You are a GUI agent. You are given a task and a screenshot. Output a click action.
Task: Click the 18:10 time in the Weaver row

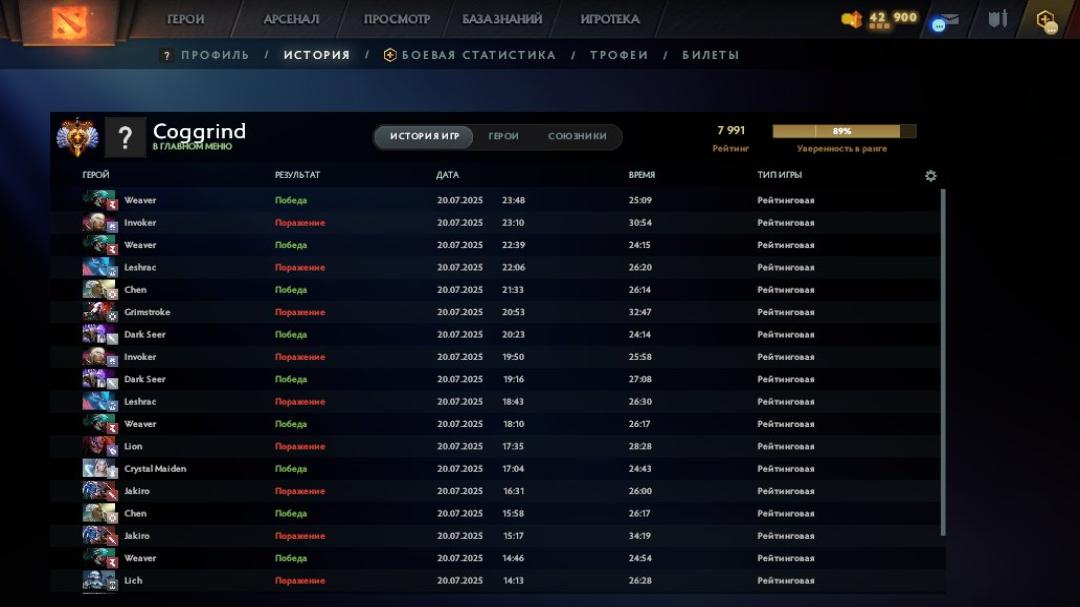[x=514, y=424]
